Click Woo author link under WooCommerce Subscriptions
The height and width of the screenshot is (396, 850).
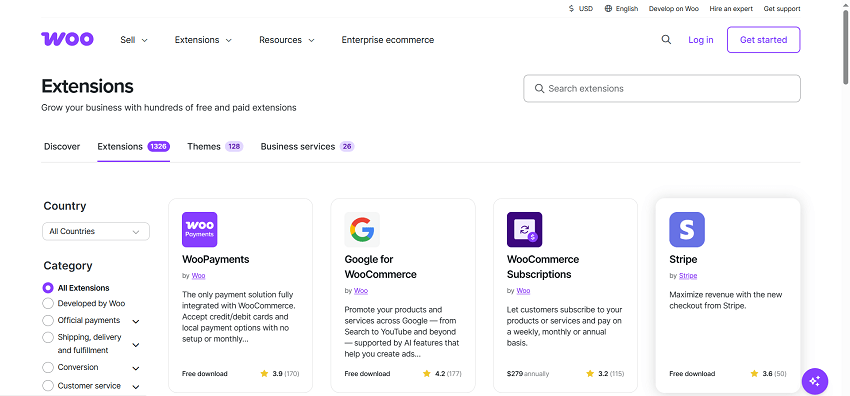click(x=523, y=291)
